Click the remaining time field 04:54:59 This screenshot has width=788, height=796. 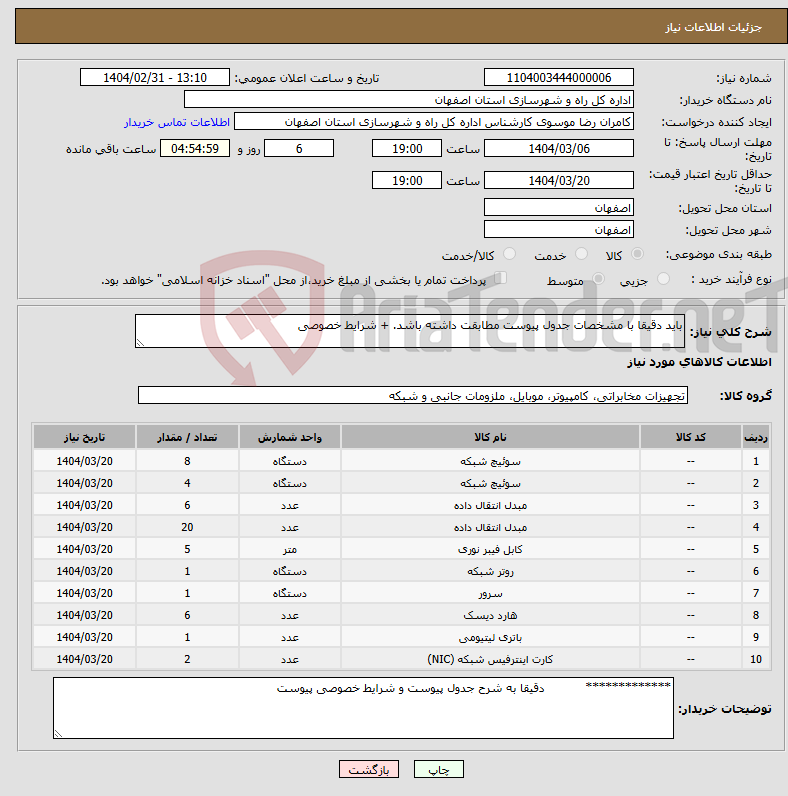(195, 148)
